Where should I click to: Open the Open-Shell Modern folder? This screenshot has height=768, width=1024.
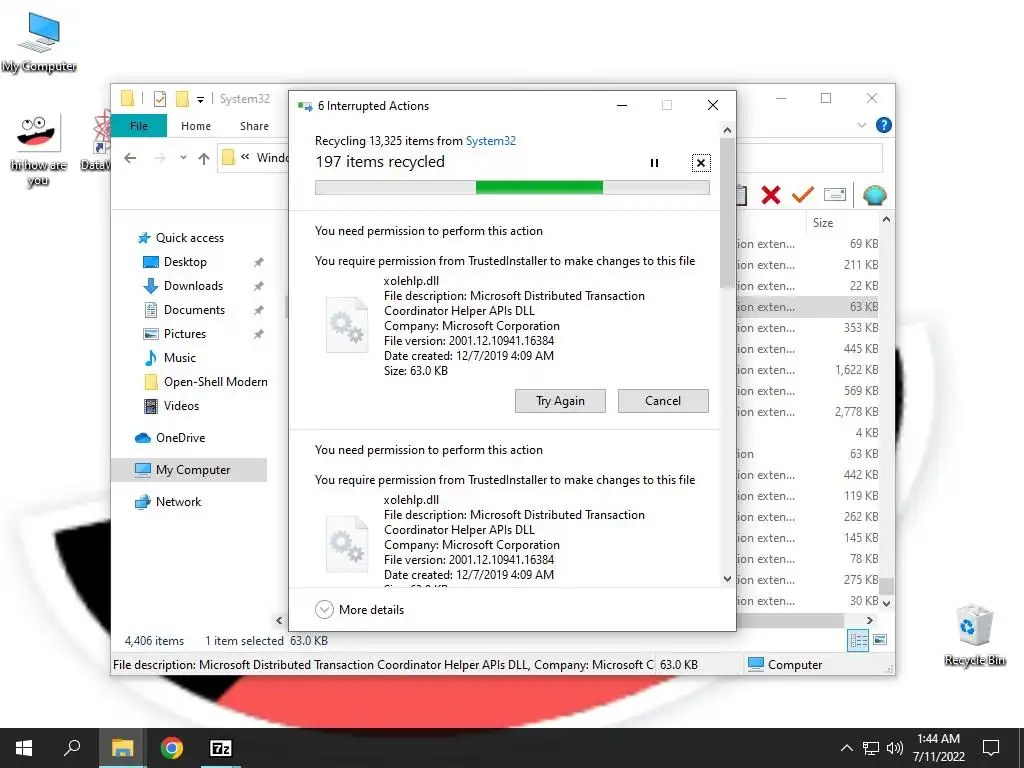[216, 382]
